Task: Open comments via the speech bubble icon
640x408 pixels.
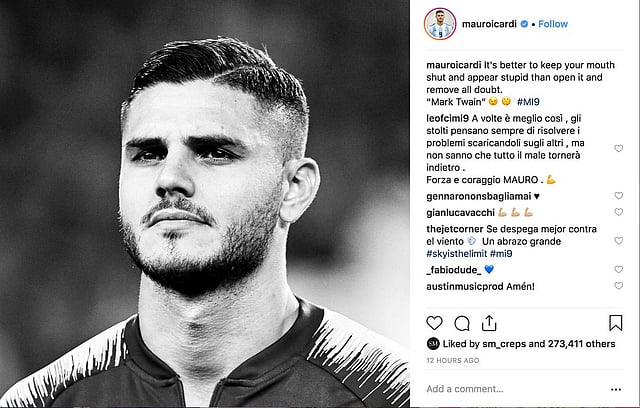Action: pos(462,324)
